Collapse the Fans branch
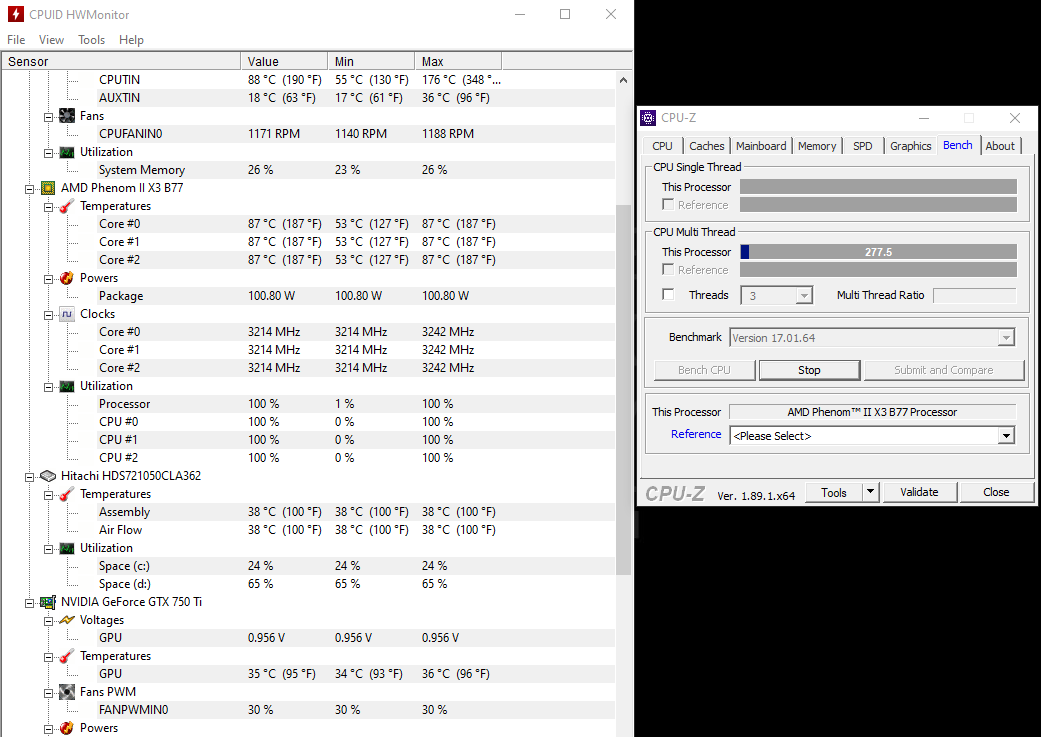The width and height of the screenshot is (1041, 737). [x=48, y=118]
